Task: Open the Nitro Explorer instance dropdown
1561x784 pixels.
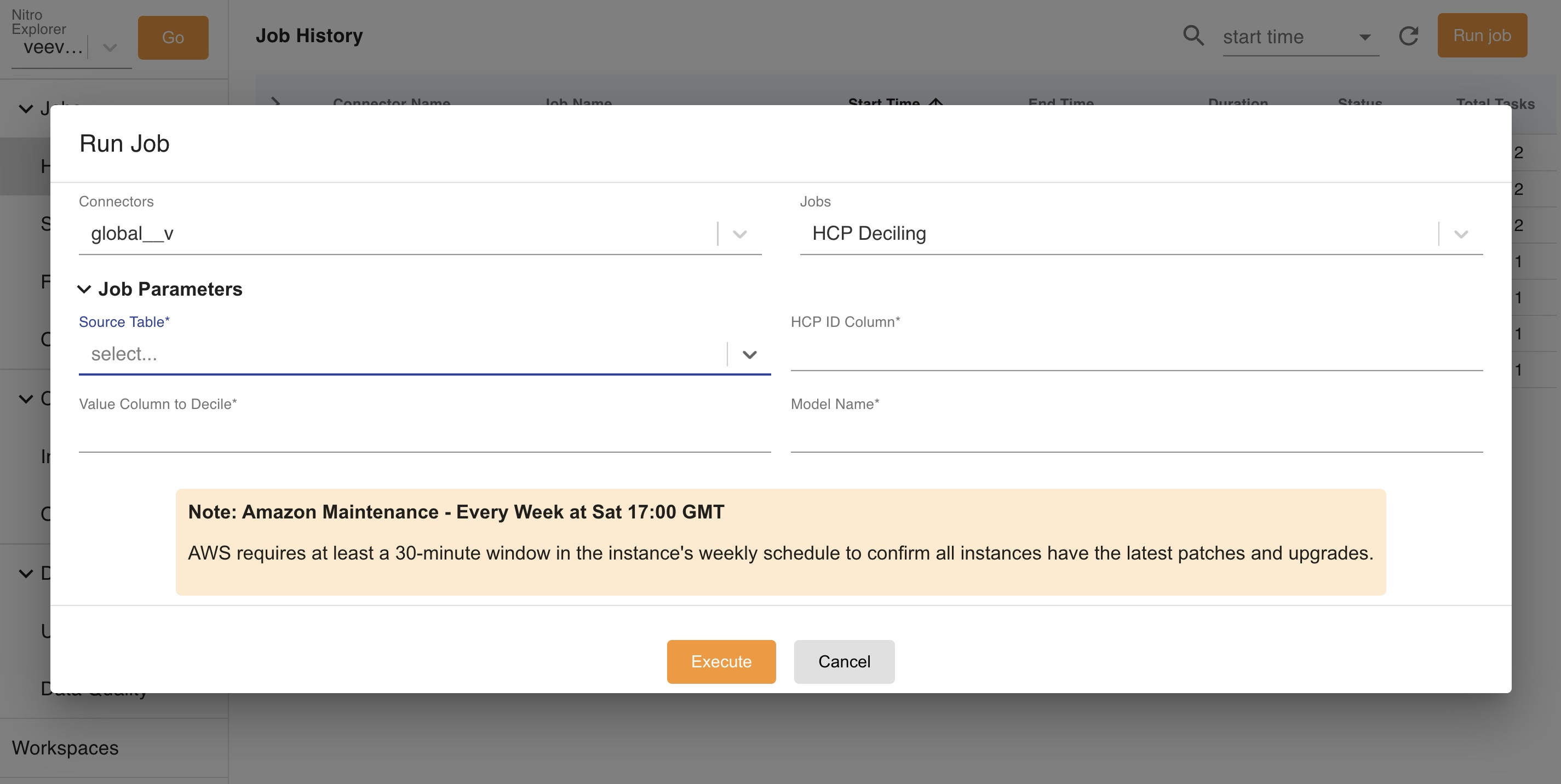Action: coord(110,47)
